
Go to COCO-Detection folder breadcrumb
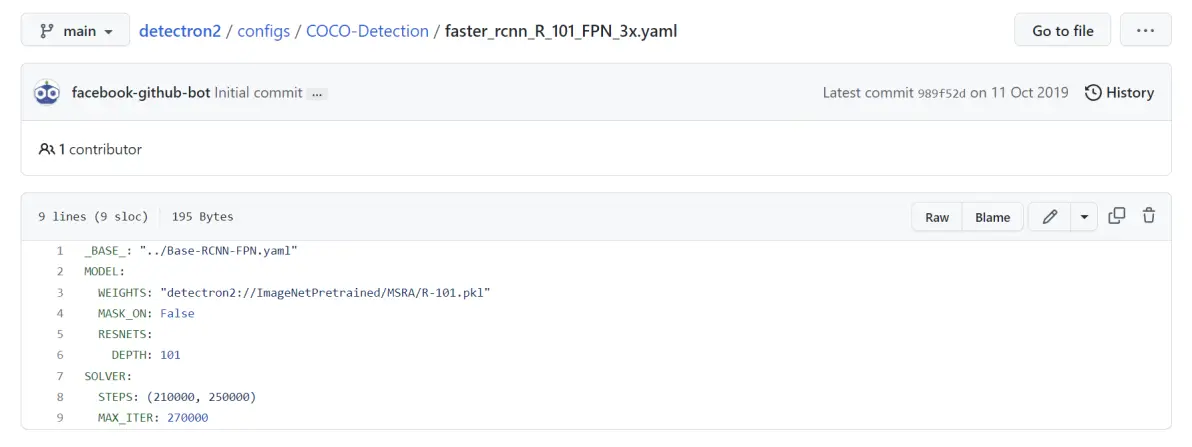[365, 31]
